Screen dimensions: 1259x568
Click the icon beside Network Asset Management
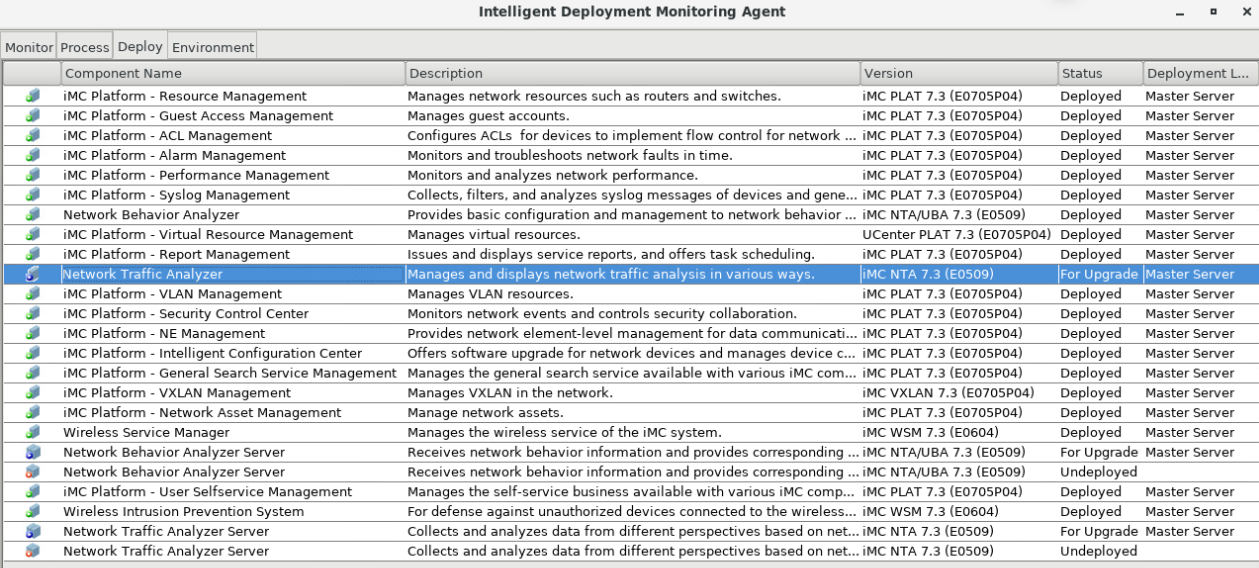[x=33, y=413]
